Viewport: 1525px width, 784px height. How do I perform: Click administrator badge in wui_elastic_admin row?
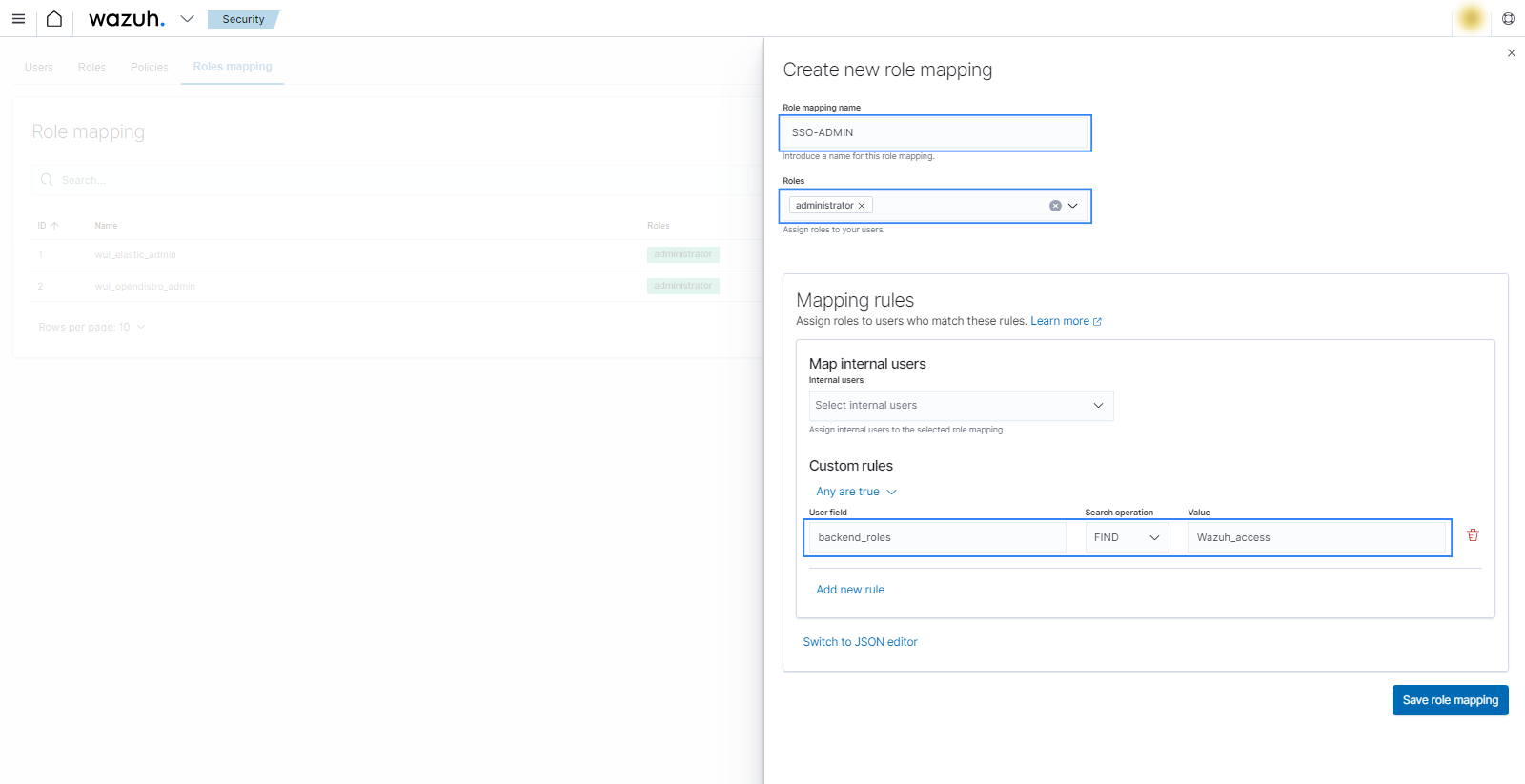(683, 254)
